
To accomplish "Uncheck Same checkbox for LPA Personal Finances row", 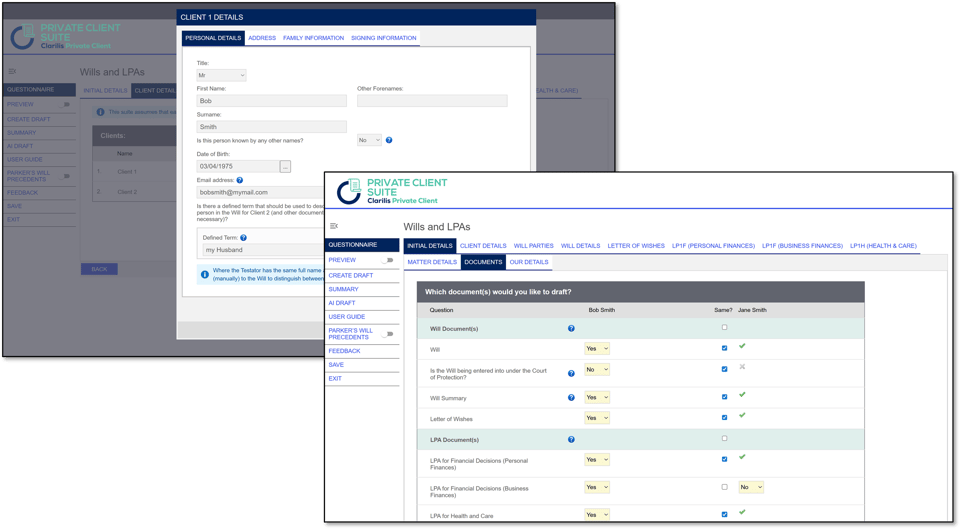I will point(724,459).
